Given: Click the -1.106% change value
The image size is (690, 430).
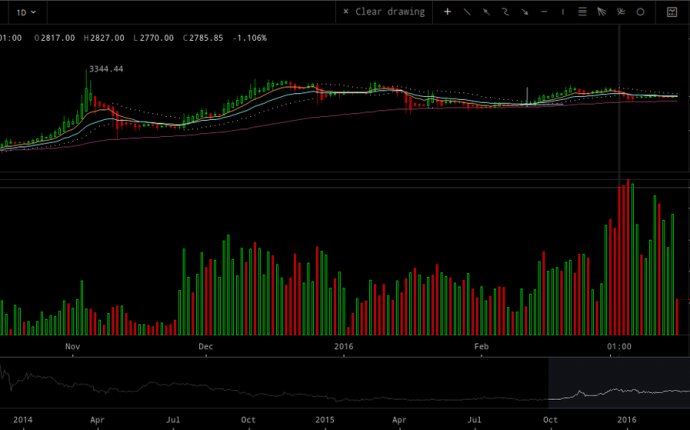Looking at the screenshot, I should (x=249, y=38).
